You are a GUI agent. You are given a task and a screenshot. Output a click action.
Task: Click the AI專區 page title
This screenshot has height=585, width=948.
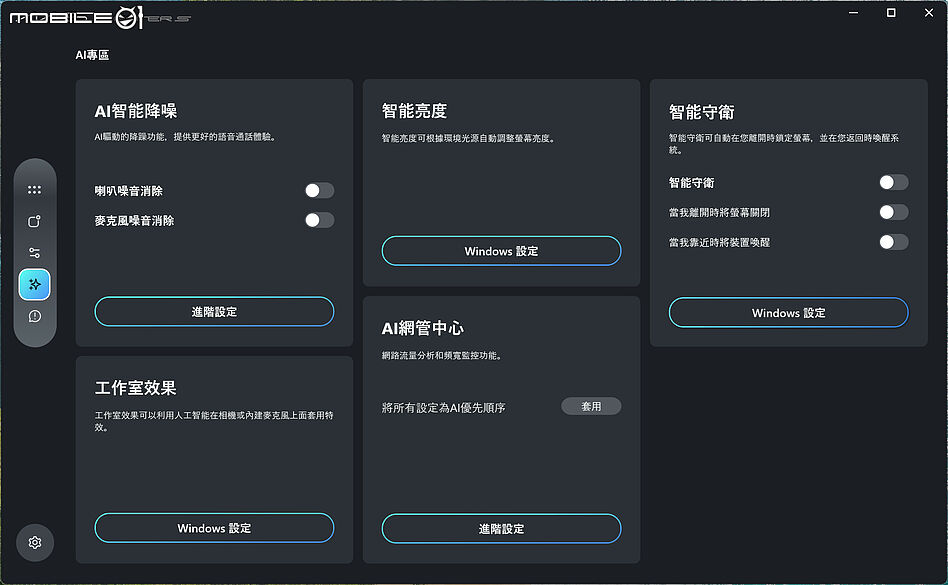(93, 55)
